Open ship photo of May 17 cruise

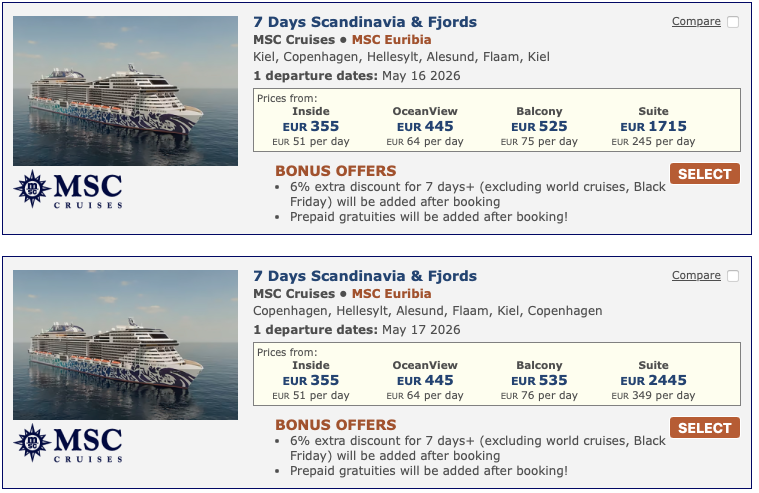125,345
